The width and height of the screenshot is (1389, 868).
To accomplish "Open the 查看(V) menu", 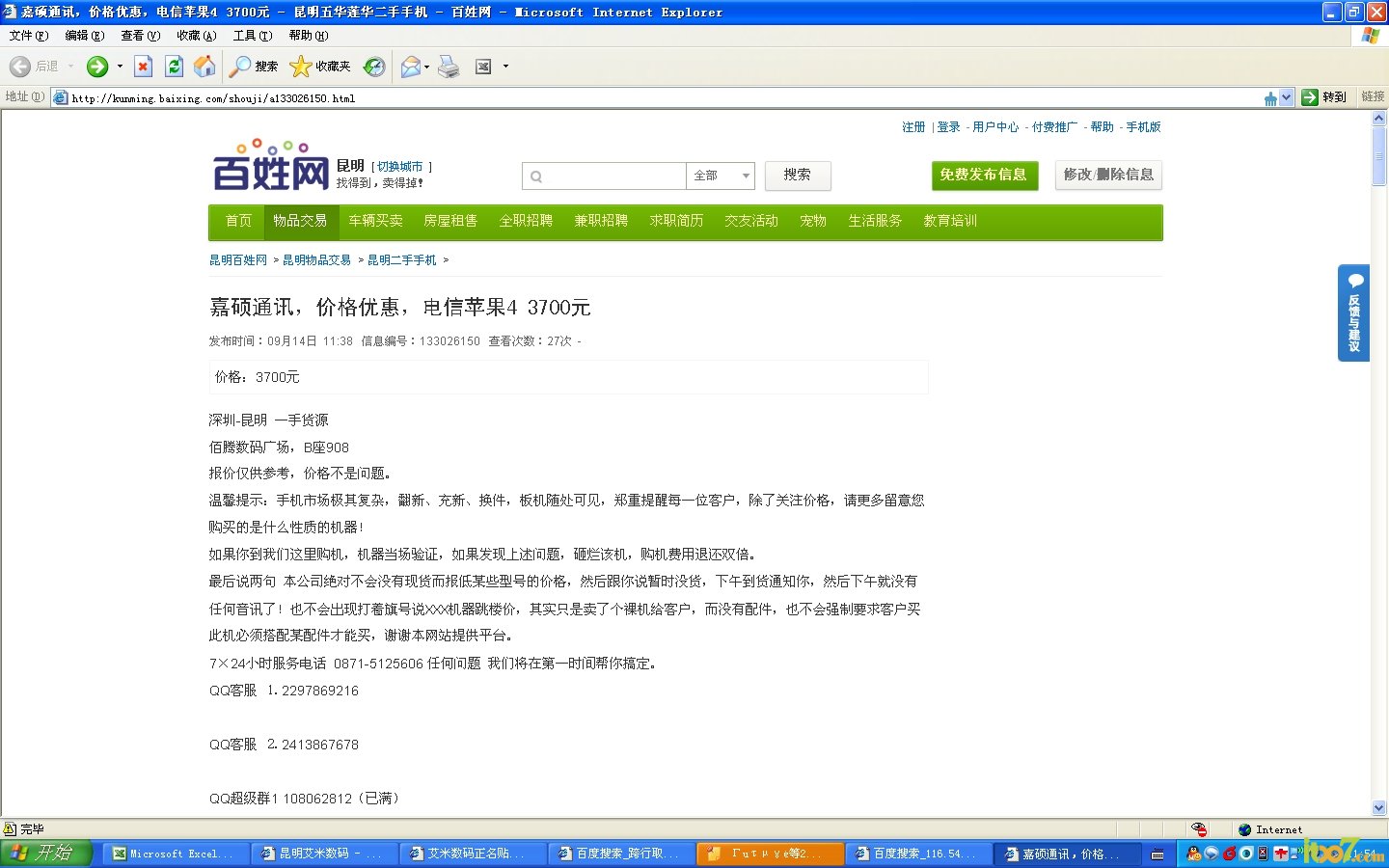I will point(141,36).
